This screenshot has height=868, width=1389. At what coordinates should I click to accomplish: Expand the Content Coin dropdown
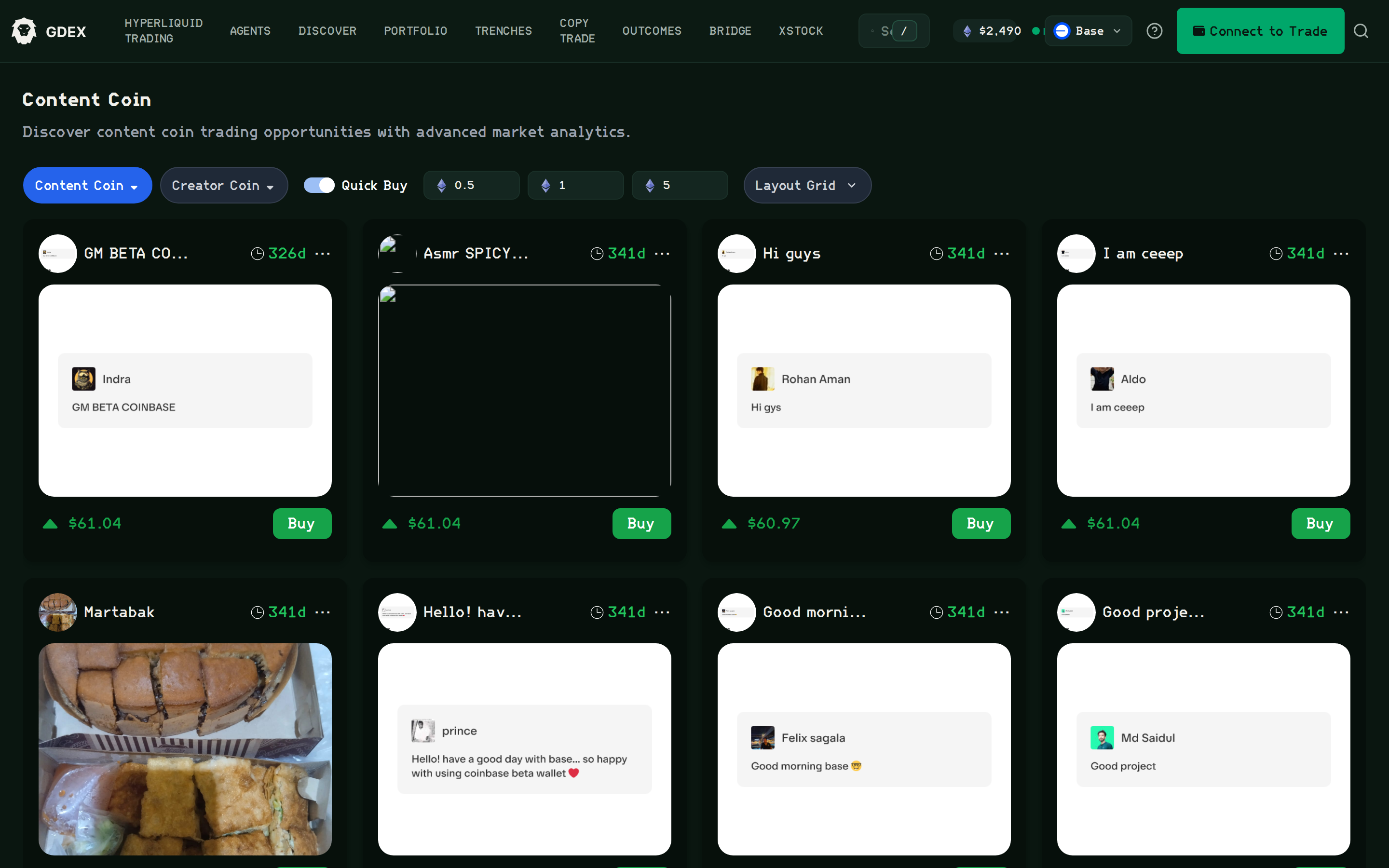[x=87, y=185]
